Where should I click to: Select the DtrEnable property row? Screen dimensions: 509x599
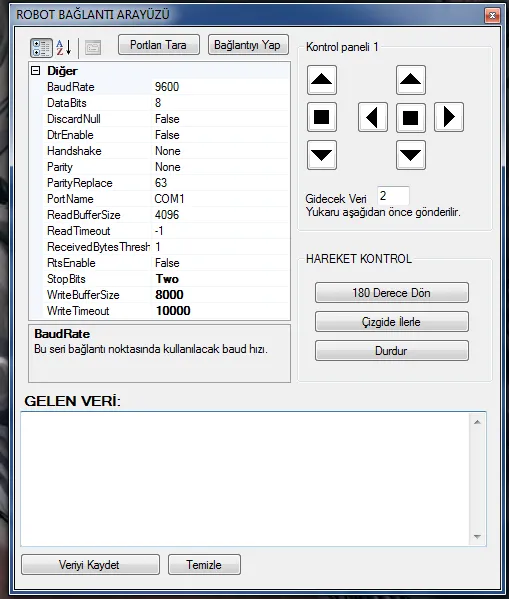[x=166, y=135]
